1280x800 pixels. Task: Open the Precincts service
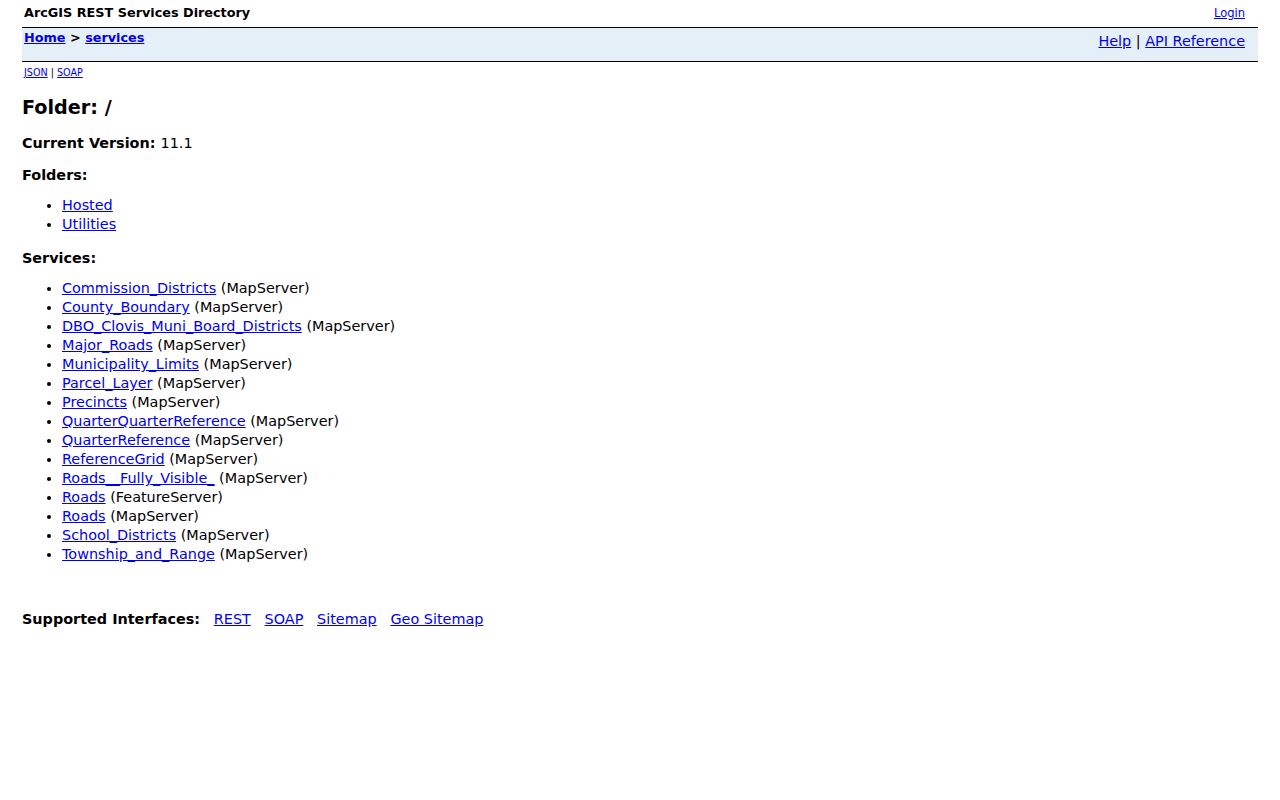94,402
